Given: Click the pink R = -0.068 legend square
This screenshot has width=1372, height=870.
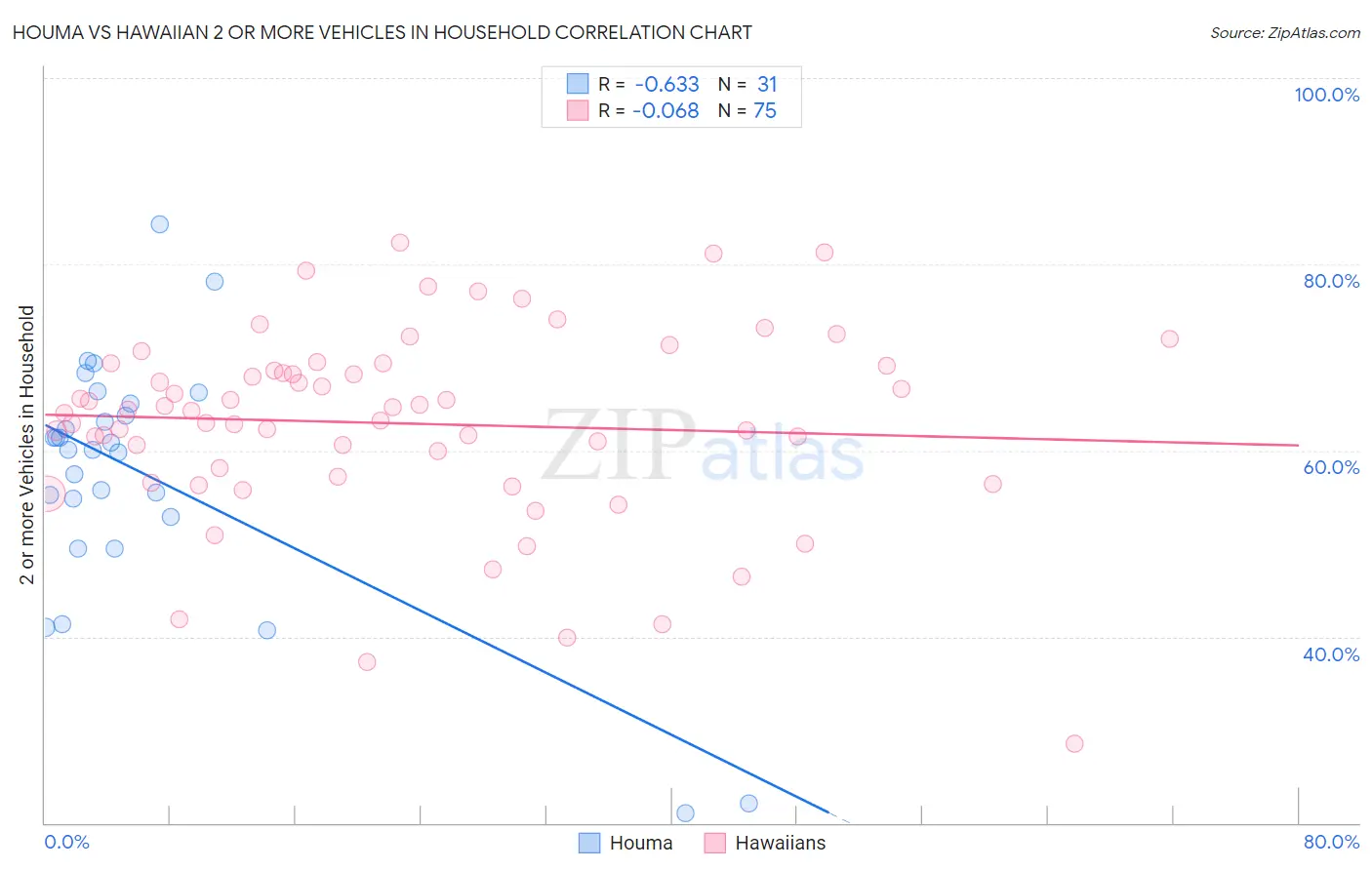Looking at the screenshot, I should click(x=578, y=110).
